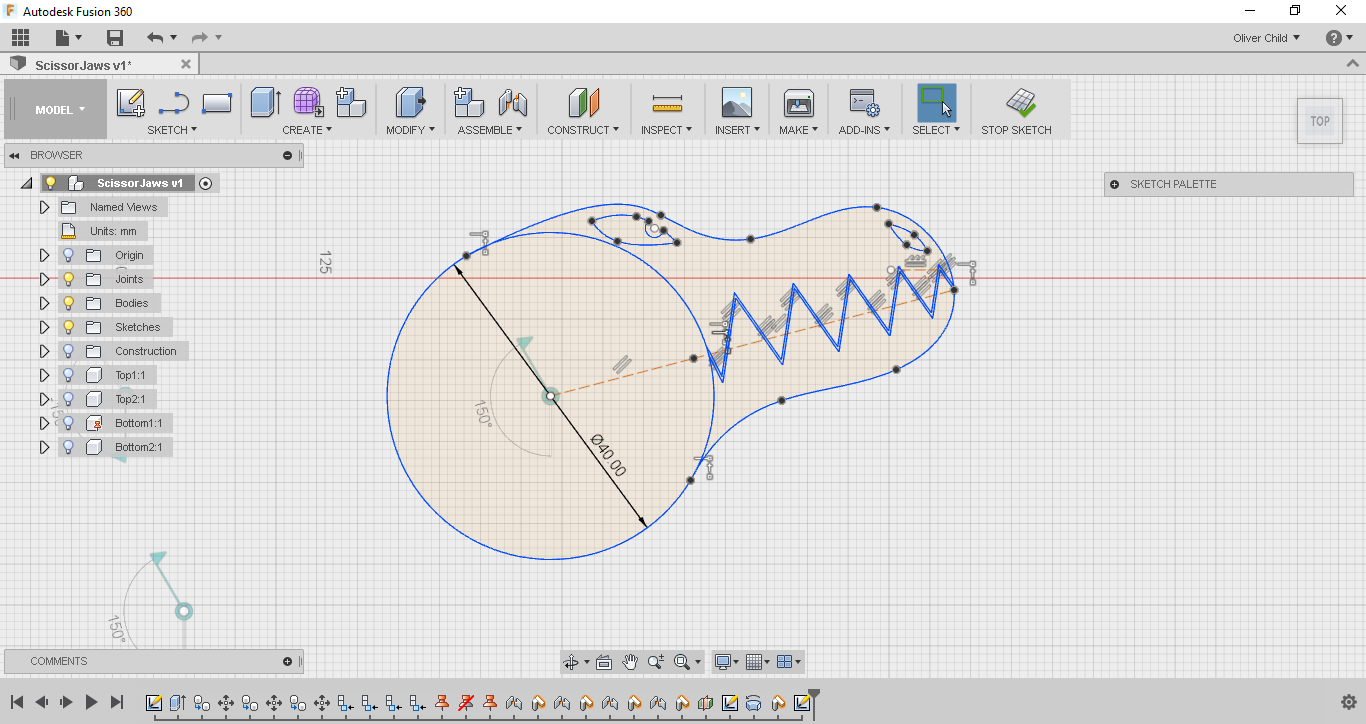The width and height of the screenshot is (1366, 724).
Task: Choose the Spline sketch tool
Action: [174, 102]
